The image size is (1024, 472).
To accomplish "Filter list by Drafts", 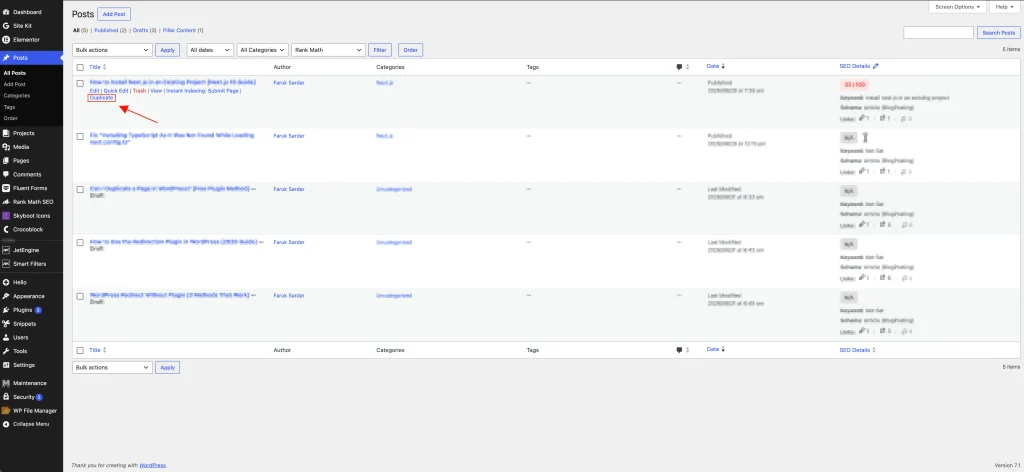I will pyautogui.click(x=141, y=30).
